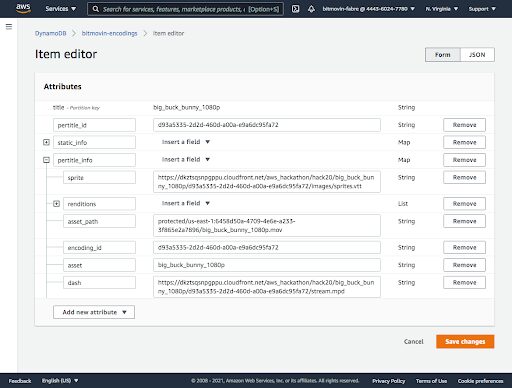Open Insert a field for renditions

point(186,203)
